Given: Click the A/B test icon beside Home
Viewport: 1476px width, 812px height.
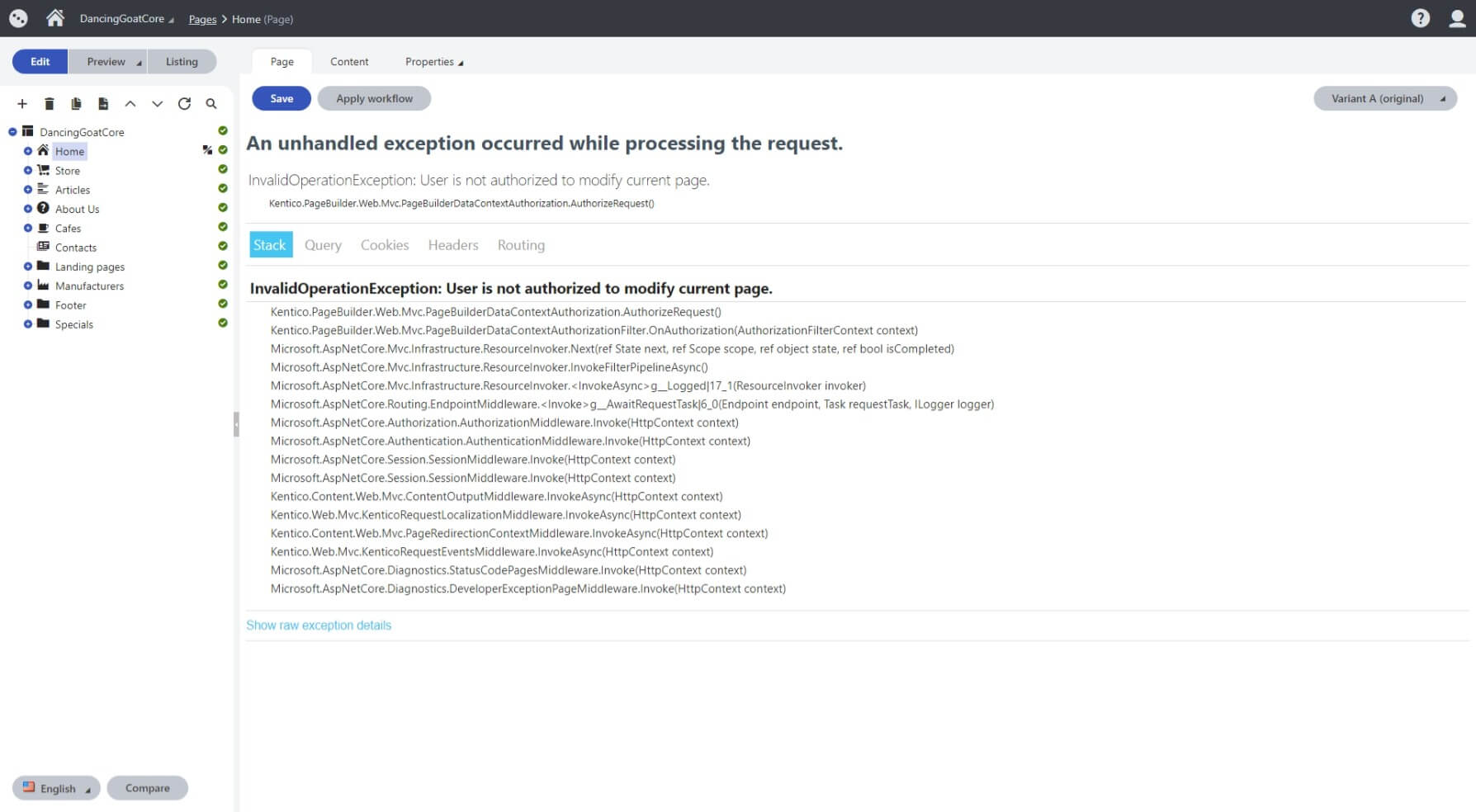Looking at the screenshot, I should [x=207, y=150].
